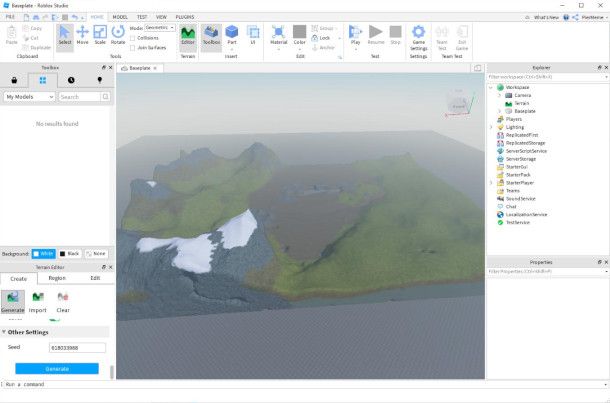
Task: Start the game with Play
Action: point(355,37)
